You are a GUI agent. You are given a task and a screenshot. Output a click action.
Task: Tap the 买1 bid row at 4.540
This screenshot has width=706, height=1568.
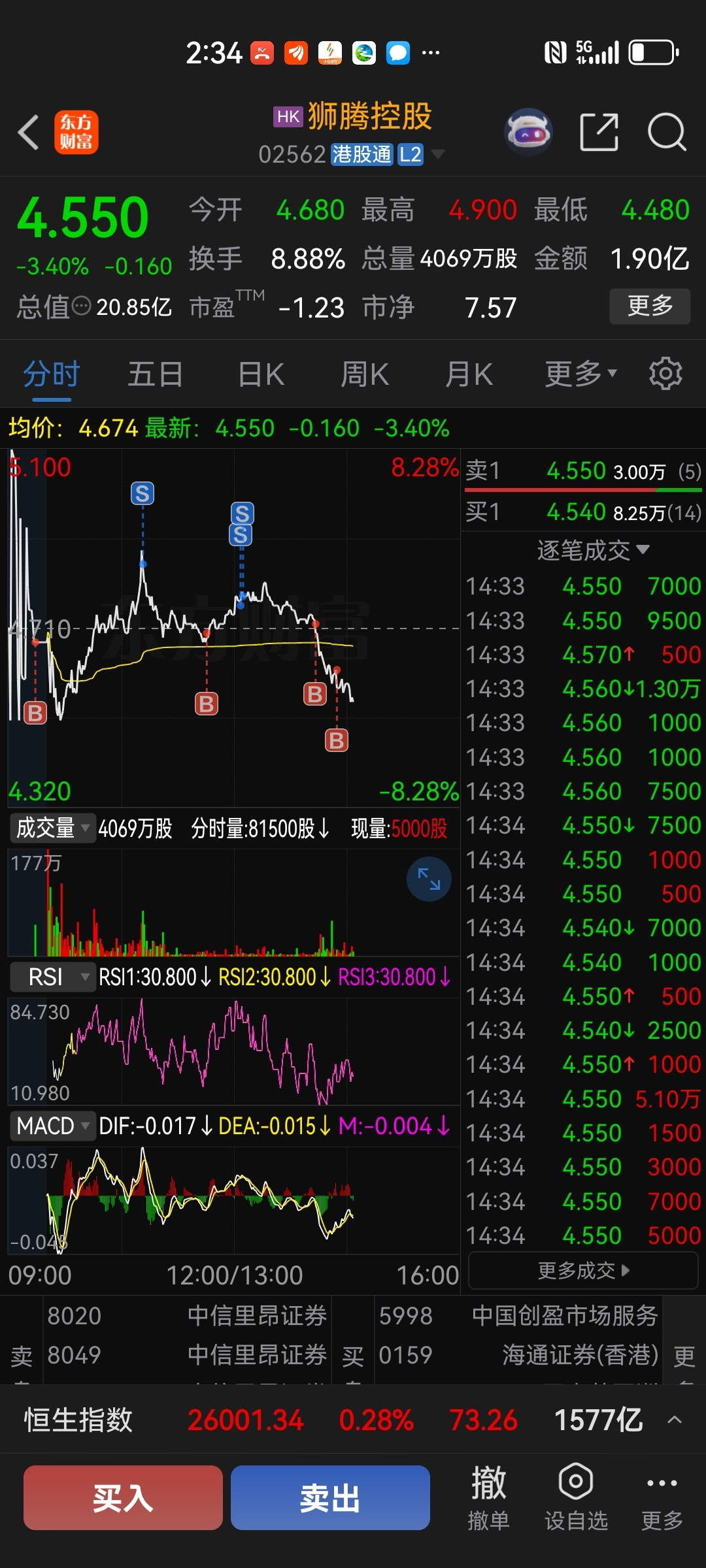[583, 512]
